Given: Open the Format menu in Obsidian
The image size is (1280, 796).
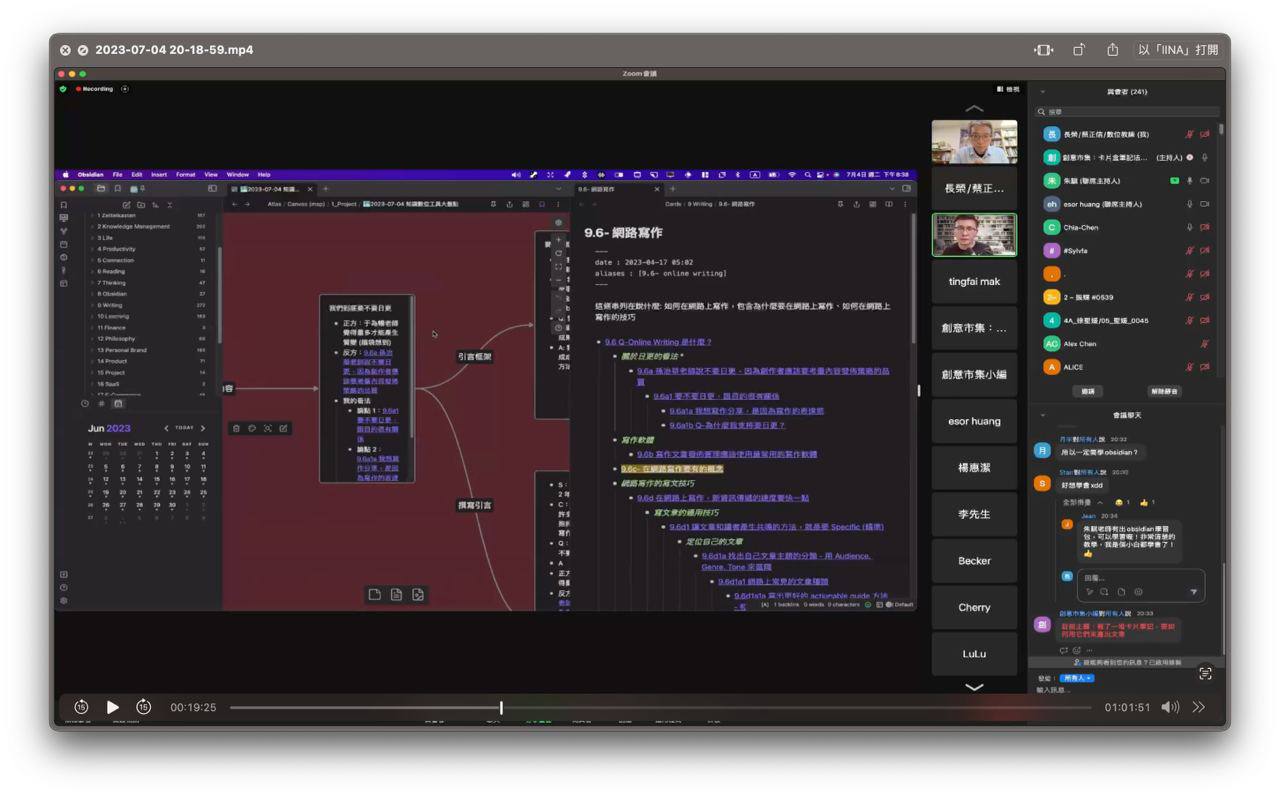Looking at the screenshot, I should coord(186,174).
